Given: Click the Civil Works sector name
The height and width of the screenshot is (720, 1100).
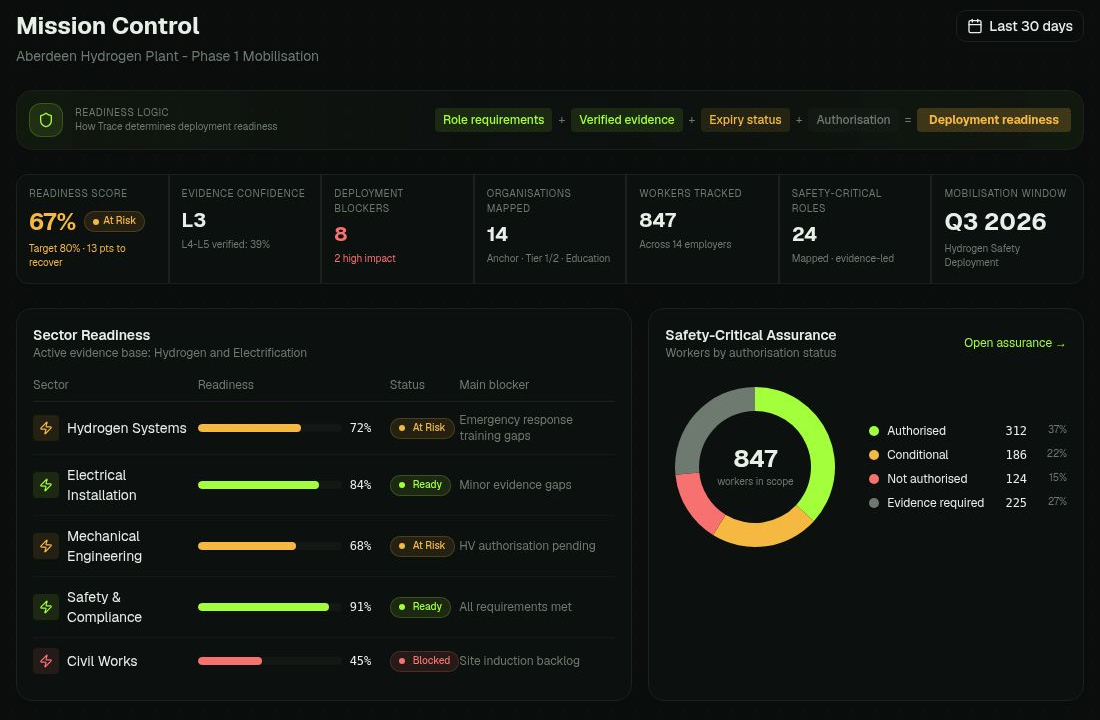Looking at the screenshot, I should point(102,661).
